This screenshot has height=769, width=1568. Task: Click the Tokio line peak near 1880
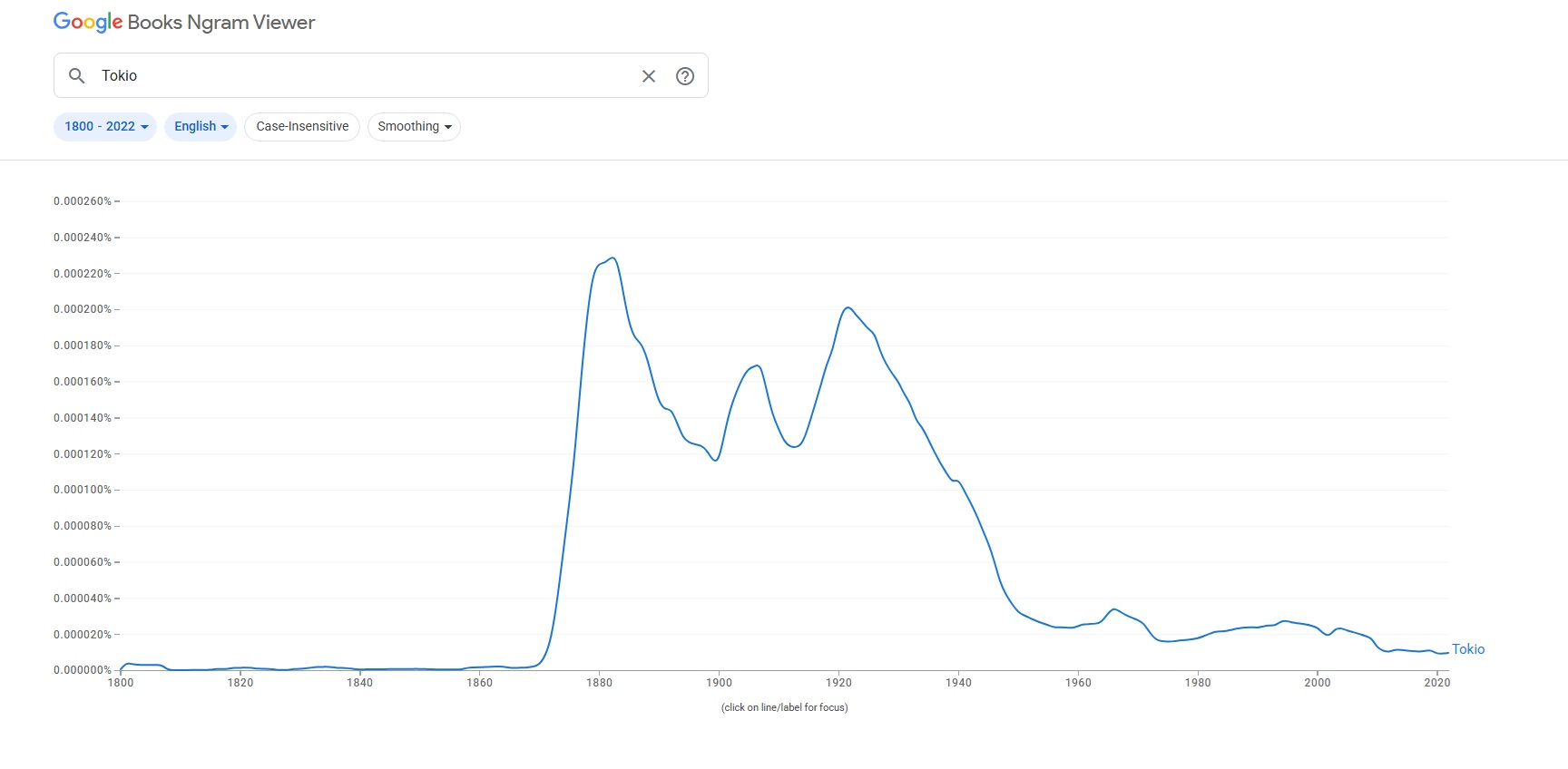[613, 258]
